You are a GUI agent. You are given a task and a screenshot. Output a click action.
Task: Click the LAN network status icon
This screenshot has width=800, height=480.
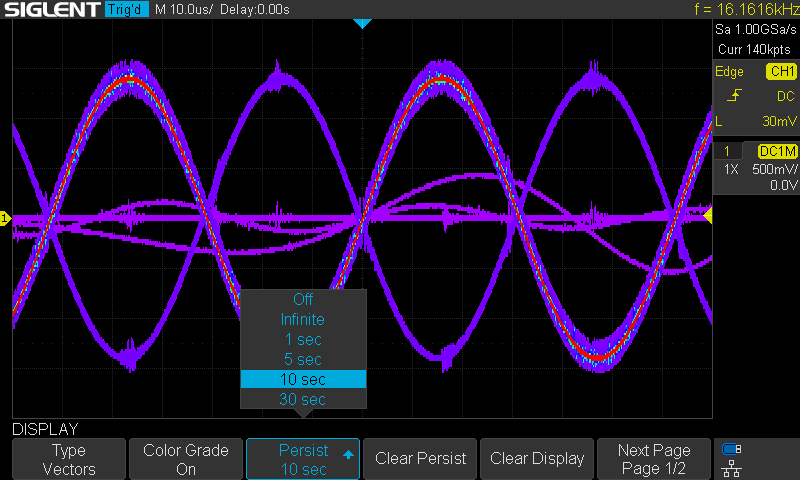point(732,468)
